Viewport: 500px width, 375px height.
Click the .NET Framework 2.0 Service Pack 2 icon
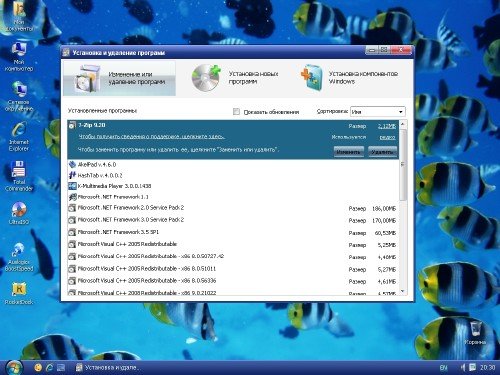pos(72,208)
